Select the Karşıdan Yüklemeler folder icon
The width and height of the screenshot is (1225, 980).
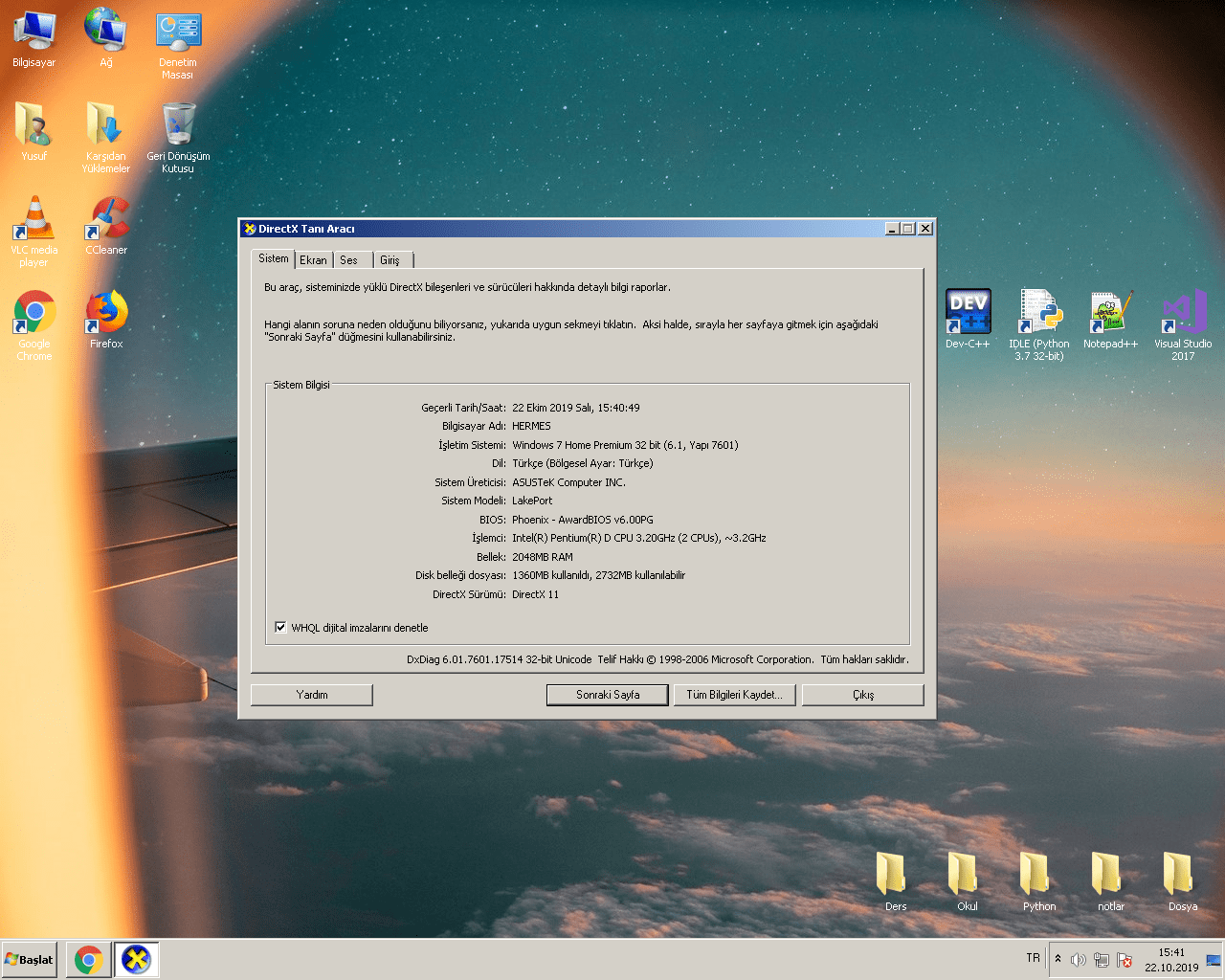click(106, 137)
